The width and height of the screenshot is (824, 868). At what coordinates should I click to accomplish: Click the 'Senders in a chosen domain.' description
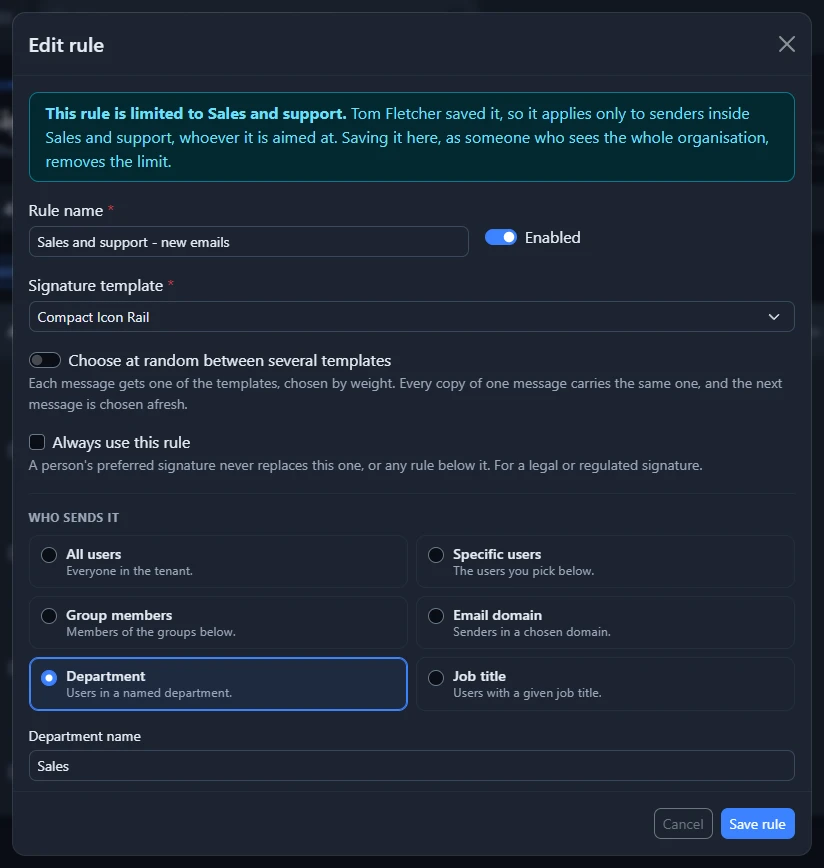pyautogui.click(x=532, y=632)
